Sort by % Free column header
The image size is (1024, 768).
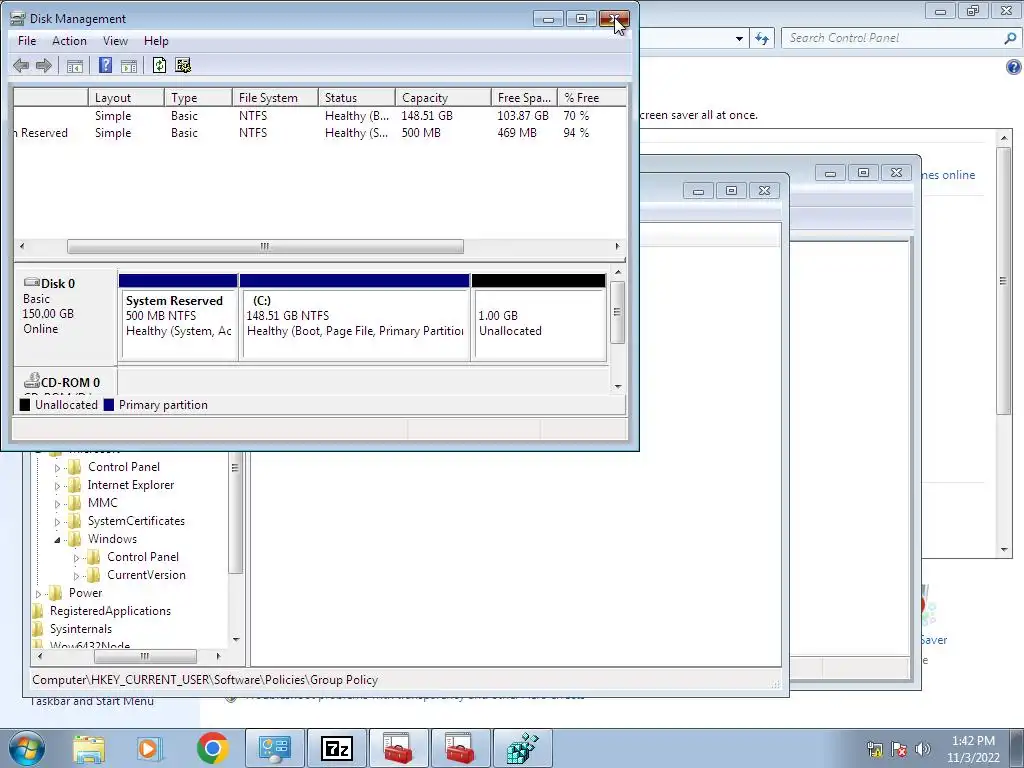592,97
